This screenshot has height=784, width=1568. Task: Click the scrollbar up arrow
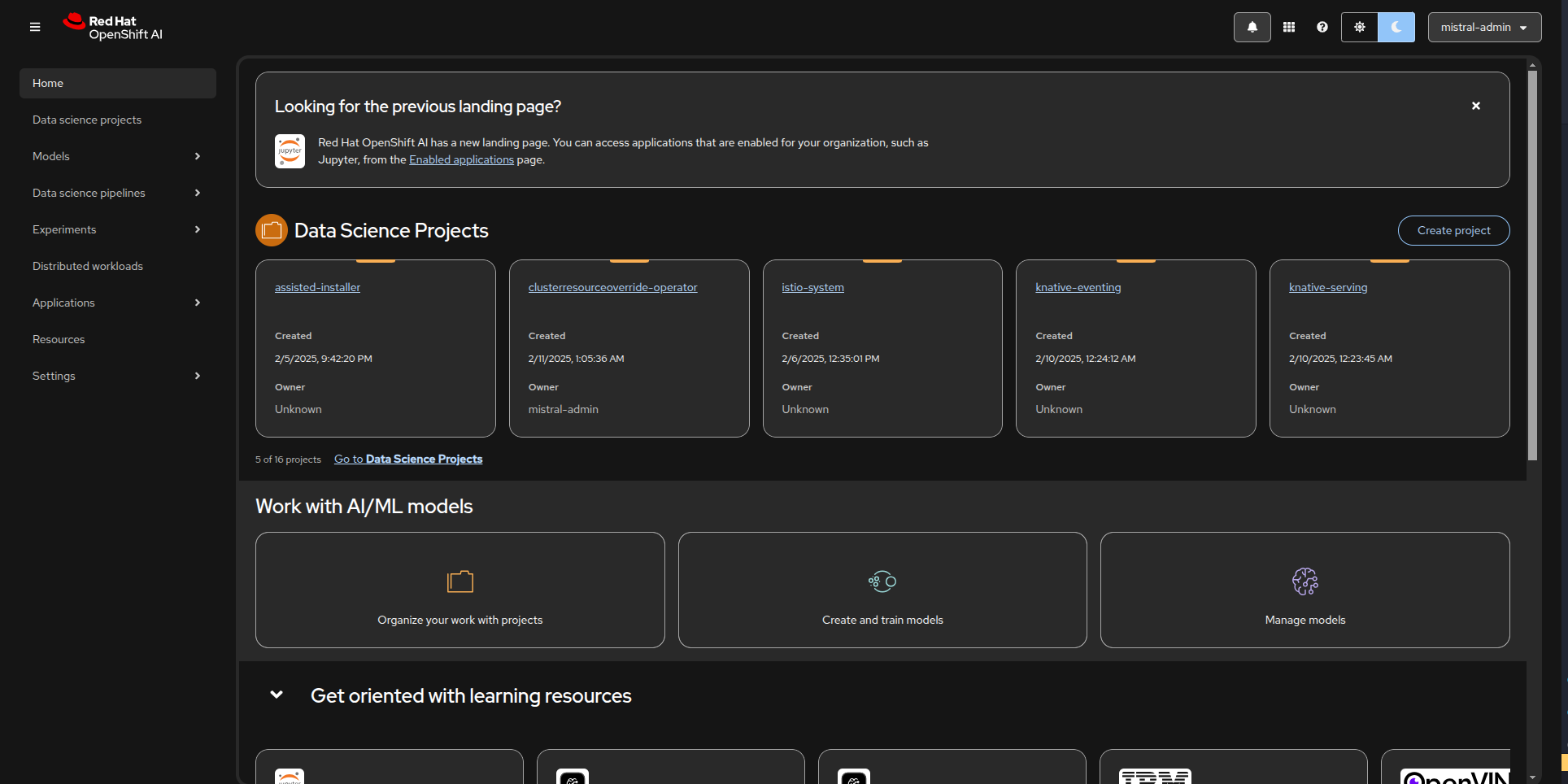pyautogui.click(x=1532, y=65)
